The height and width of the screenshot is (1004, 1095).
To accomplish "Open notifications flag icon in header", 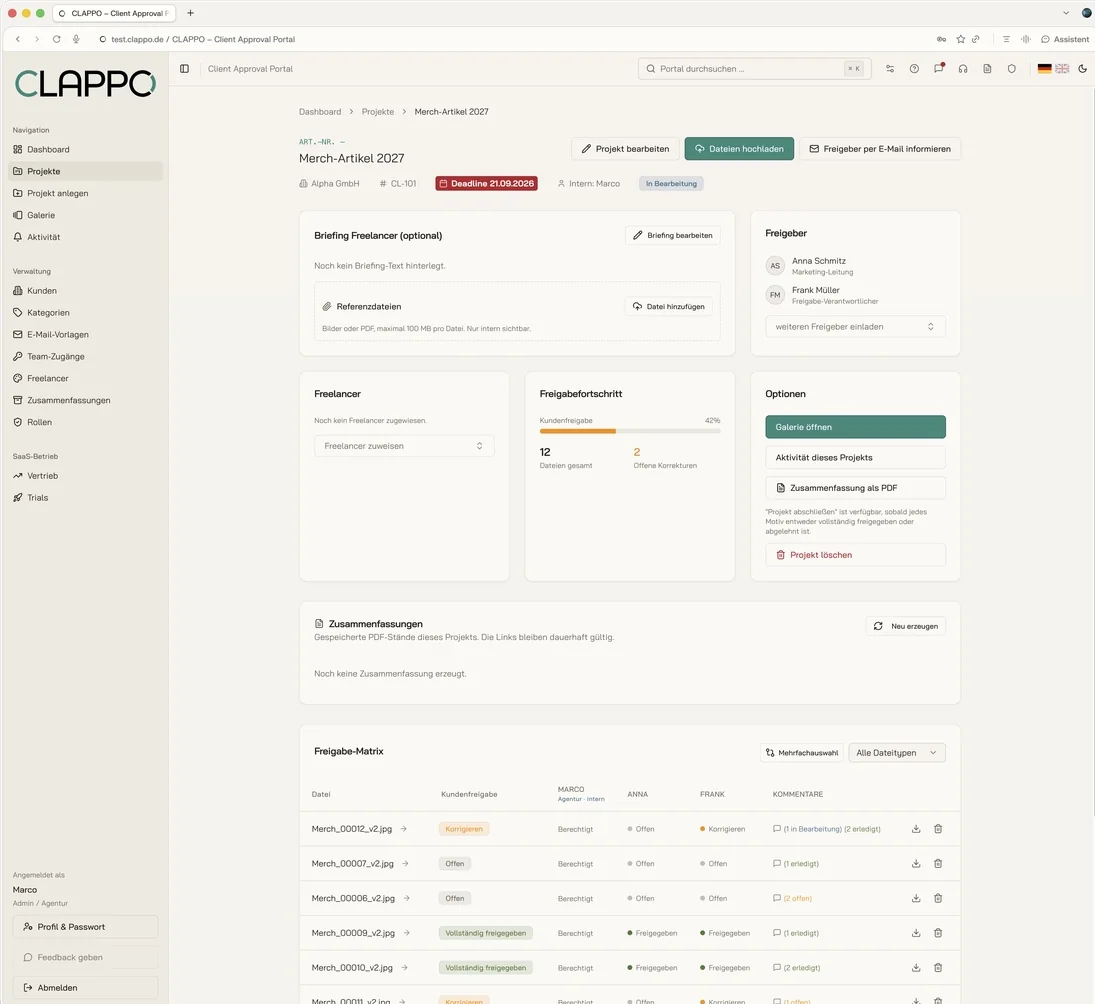I will point(939,68).
